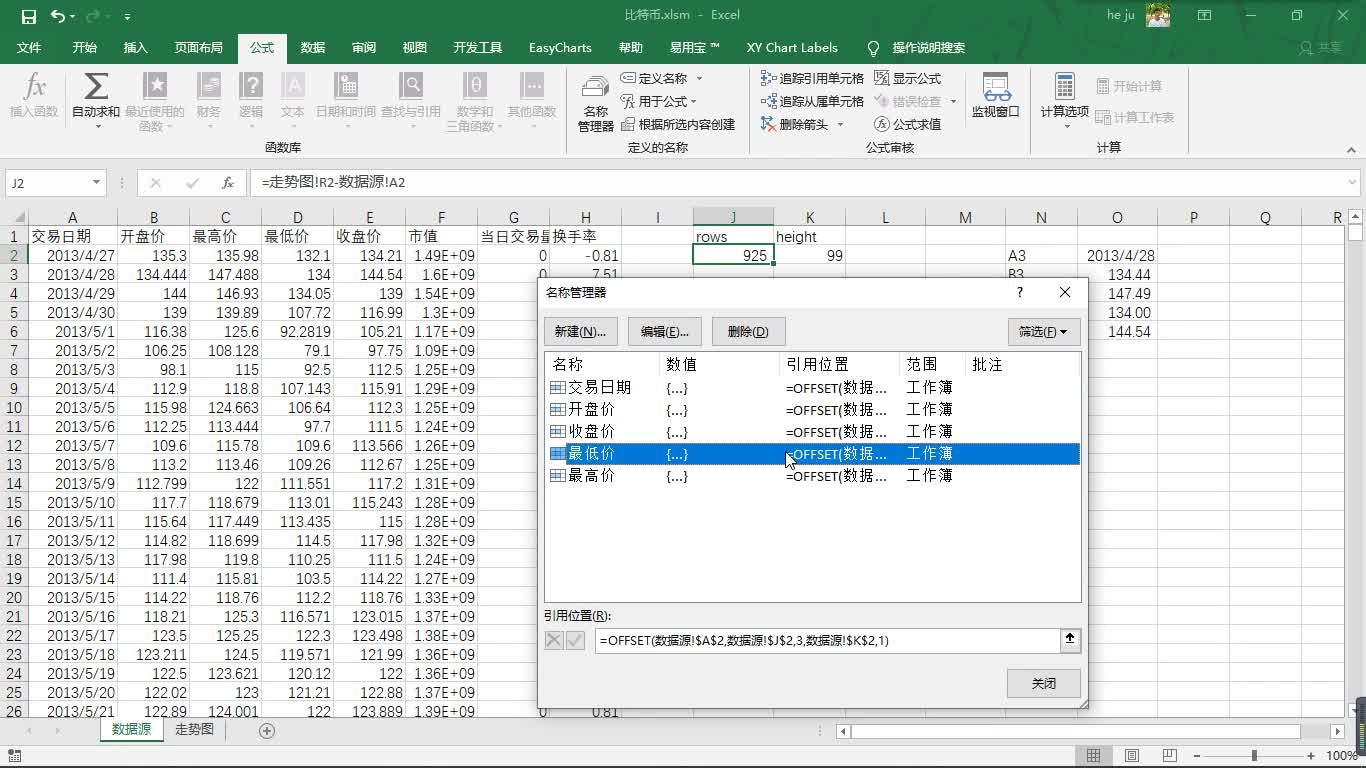Collapse the ribbon with the up chevron
This screenshot has height=768, width=1366.
pos(1351,150)
